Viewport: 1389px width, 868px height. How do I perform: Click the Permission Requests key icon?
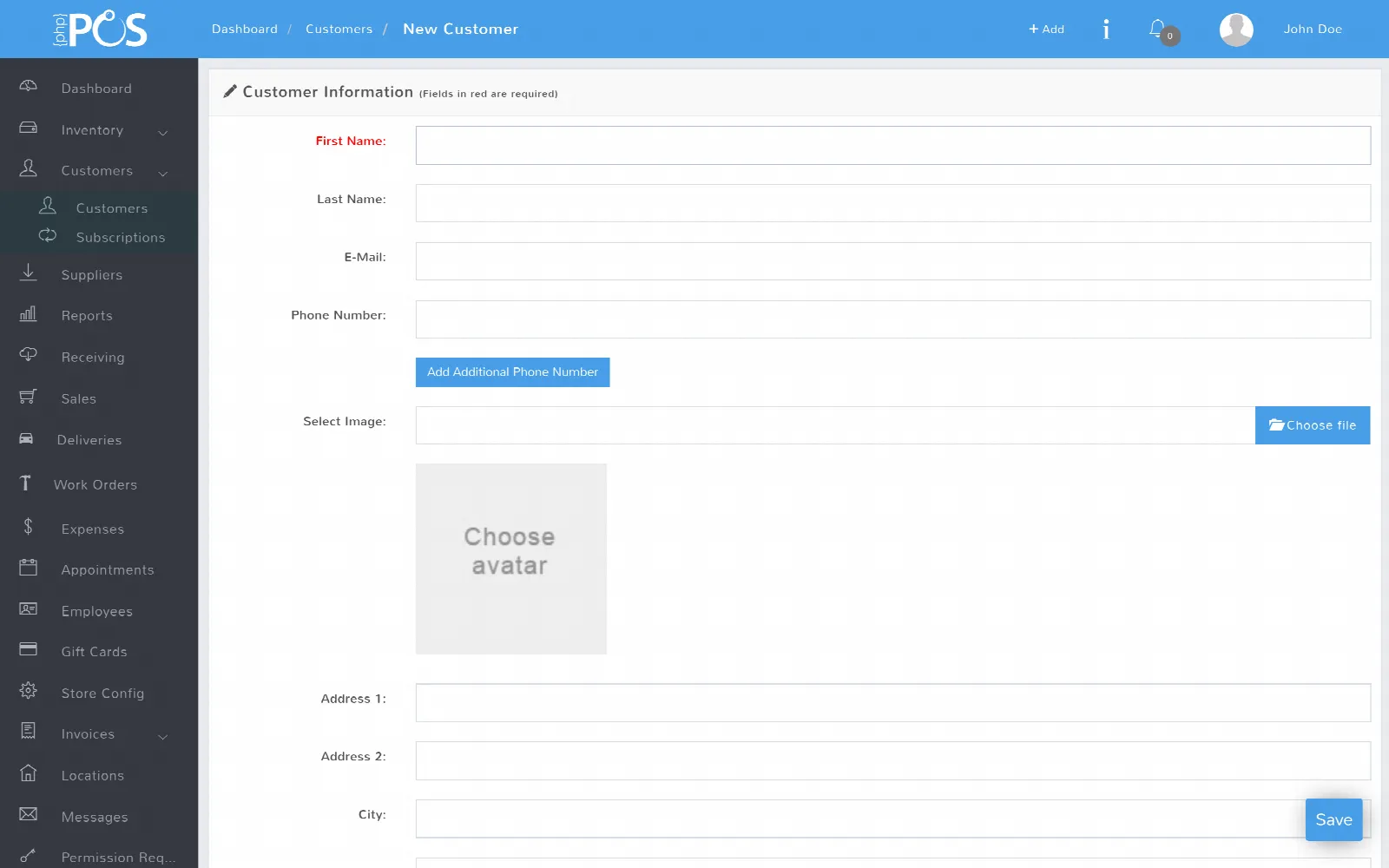point(28,855)
